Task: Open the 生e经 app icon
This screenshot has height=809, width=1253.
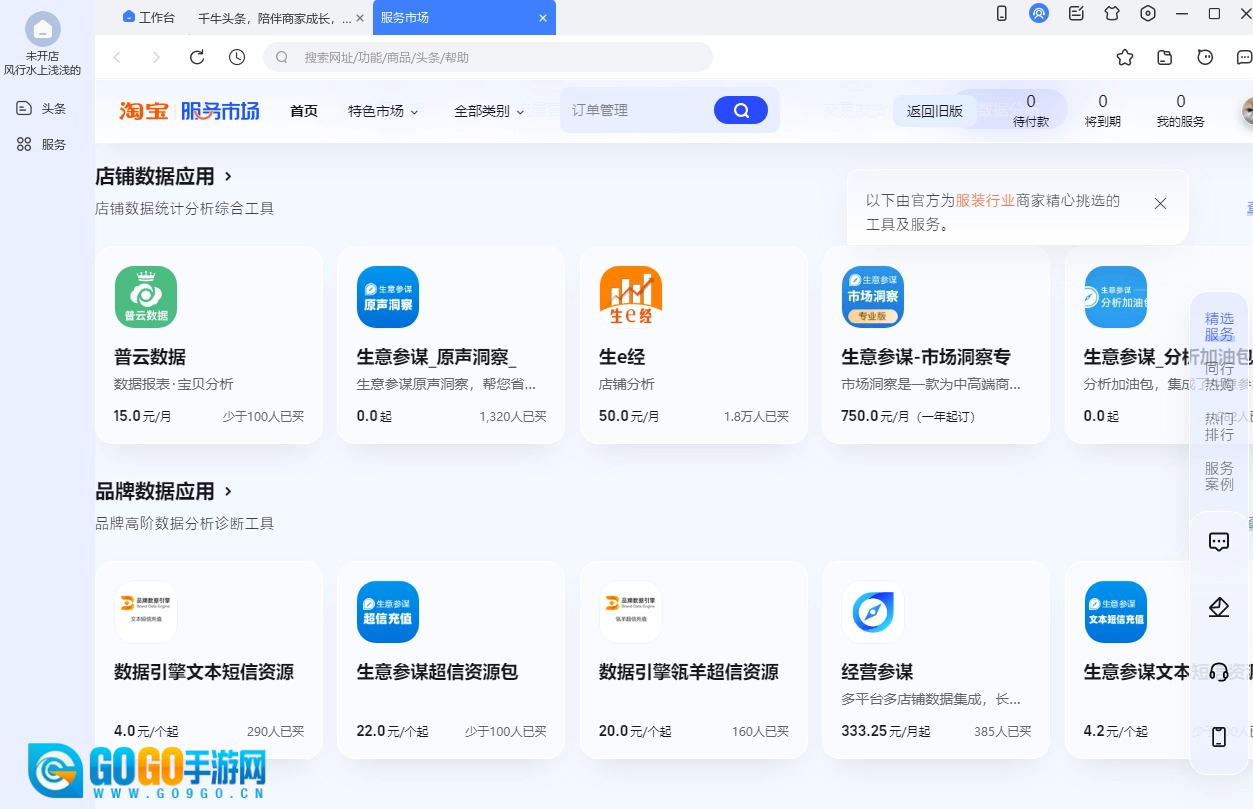Action: pos(630,297)
